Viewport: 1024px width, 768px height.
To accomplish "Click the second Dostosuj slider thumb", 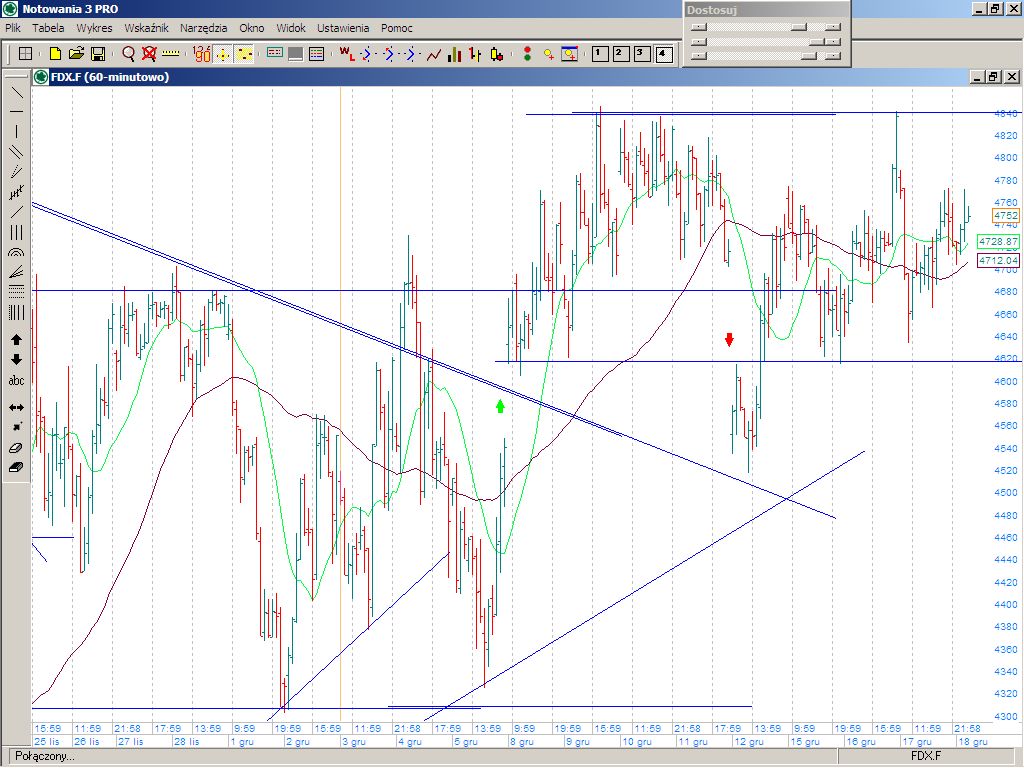I will 815,41.
